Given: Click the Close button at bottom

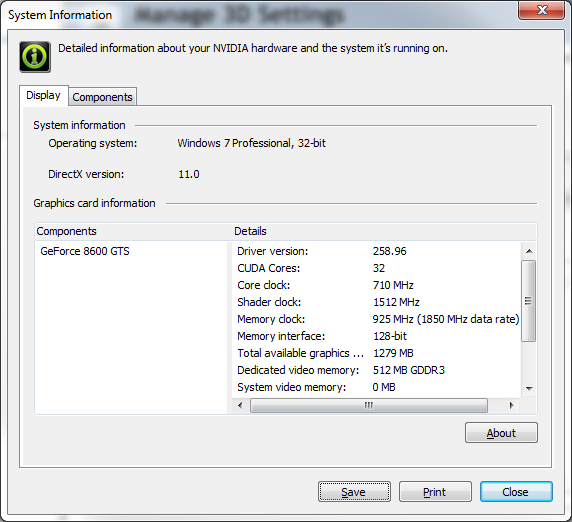Looking at the screenshot, I should coord(516,492).
